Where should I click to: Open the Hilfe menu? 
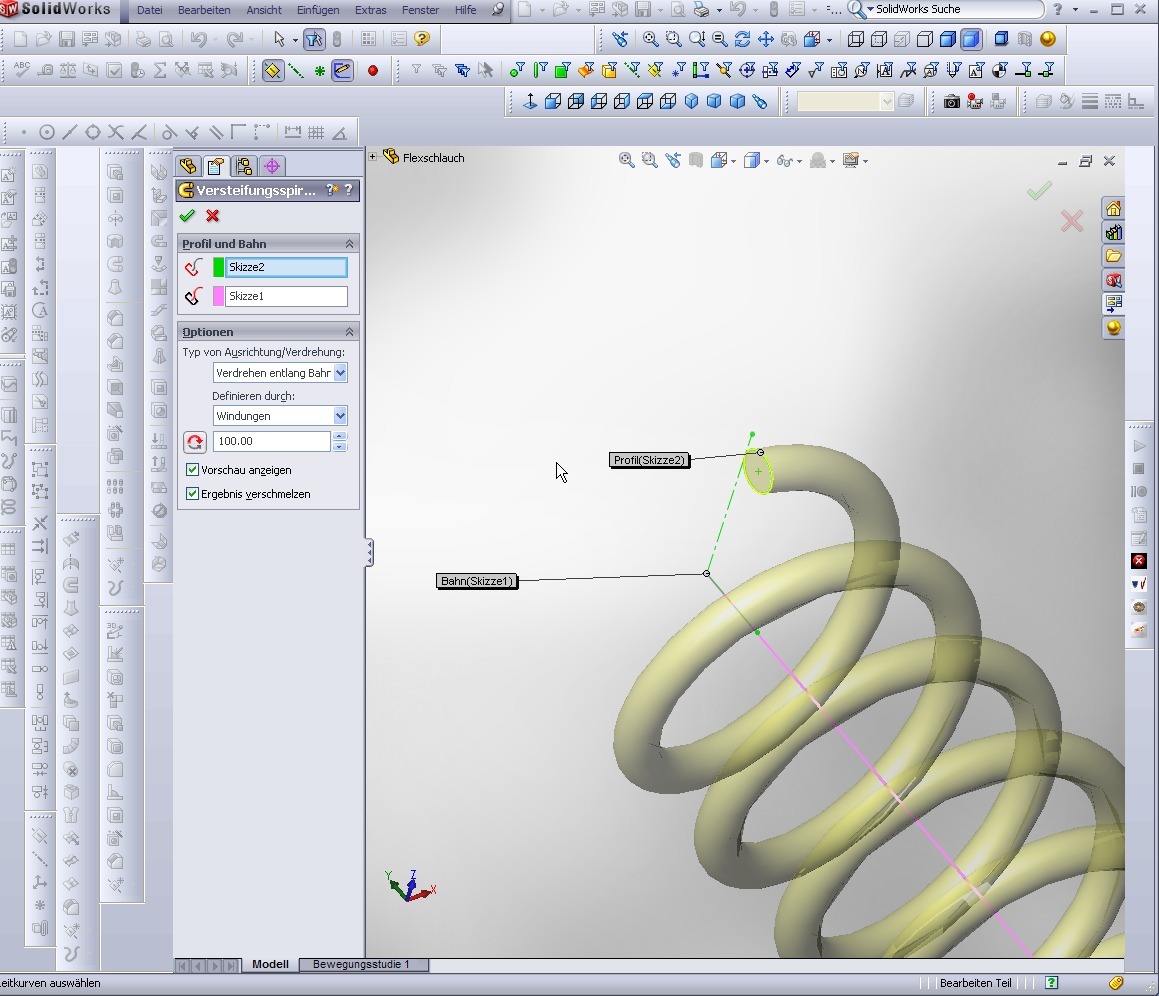click(466, 10)
